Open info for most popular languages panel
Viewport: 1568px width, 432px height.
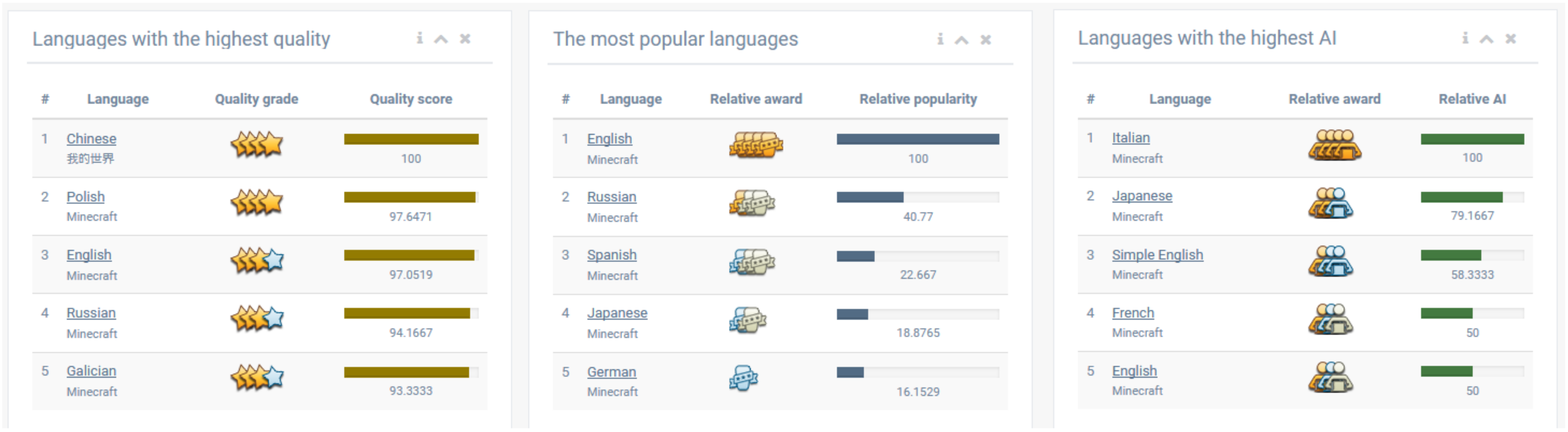[x=940, y=40]
